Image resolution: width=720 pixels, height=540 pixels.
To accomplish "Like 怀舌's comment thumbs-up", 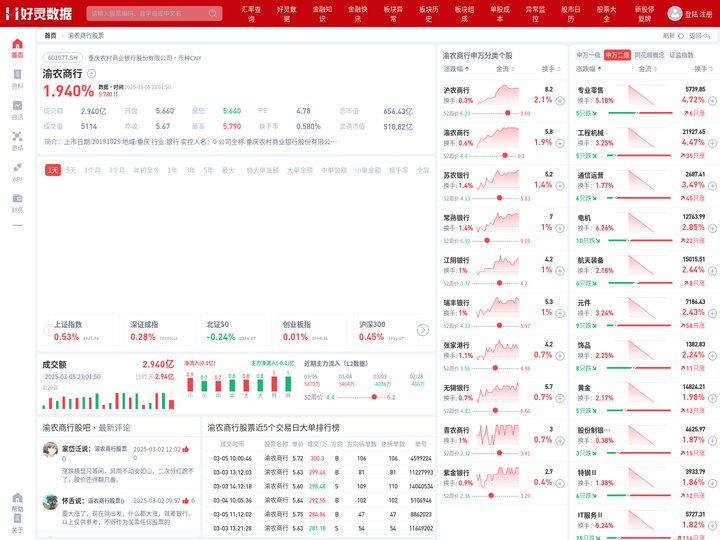I will (x=186, y=501).
